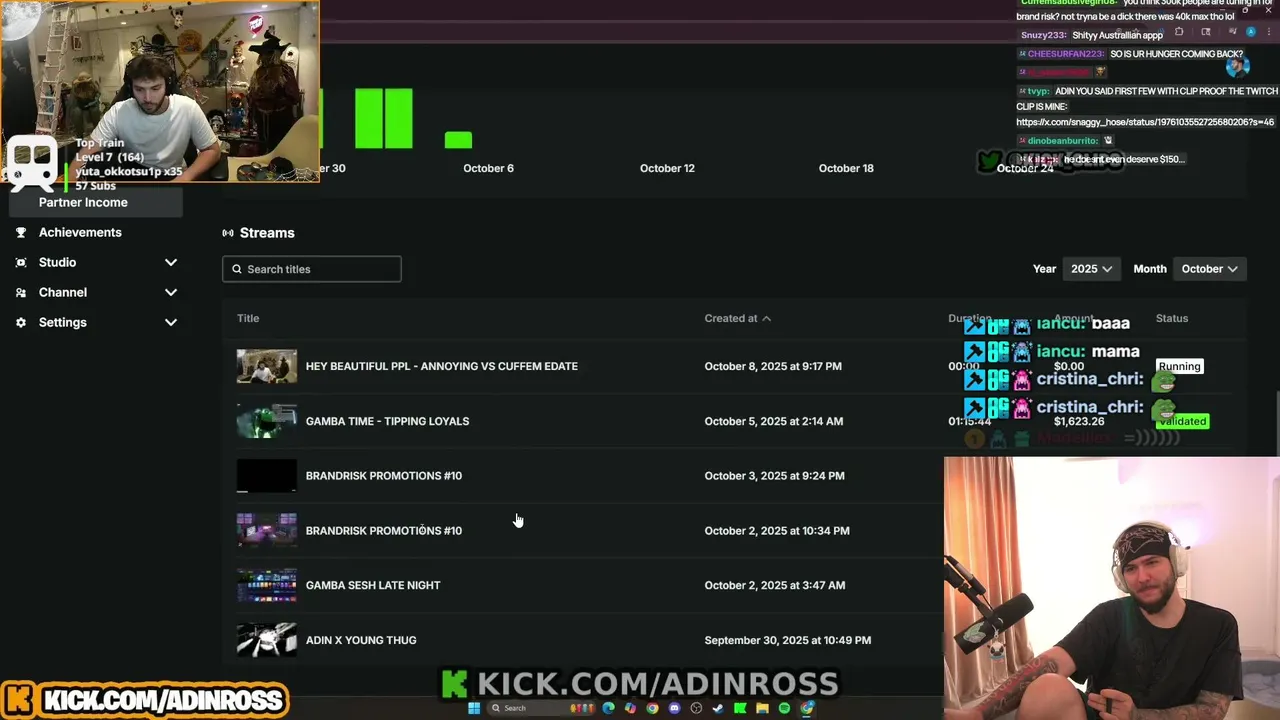1280x720 pixels.
Task: Open Discord from the taskbar
Action: pos(674,708)
